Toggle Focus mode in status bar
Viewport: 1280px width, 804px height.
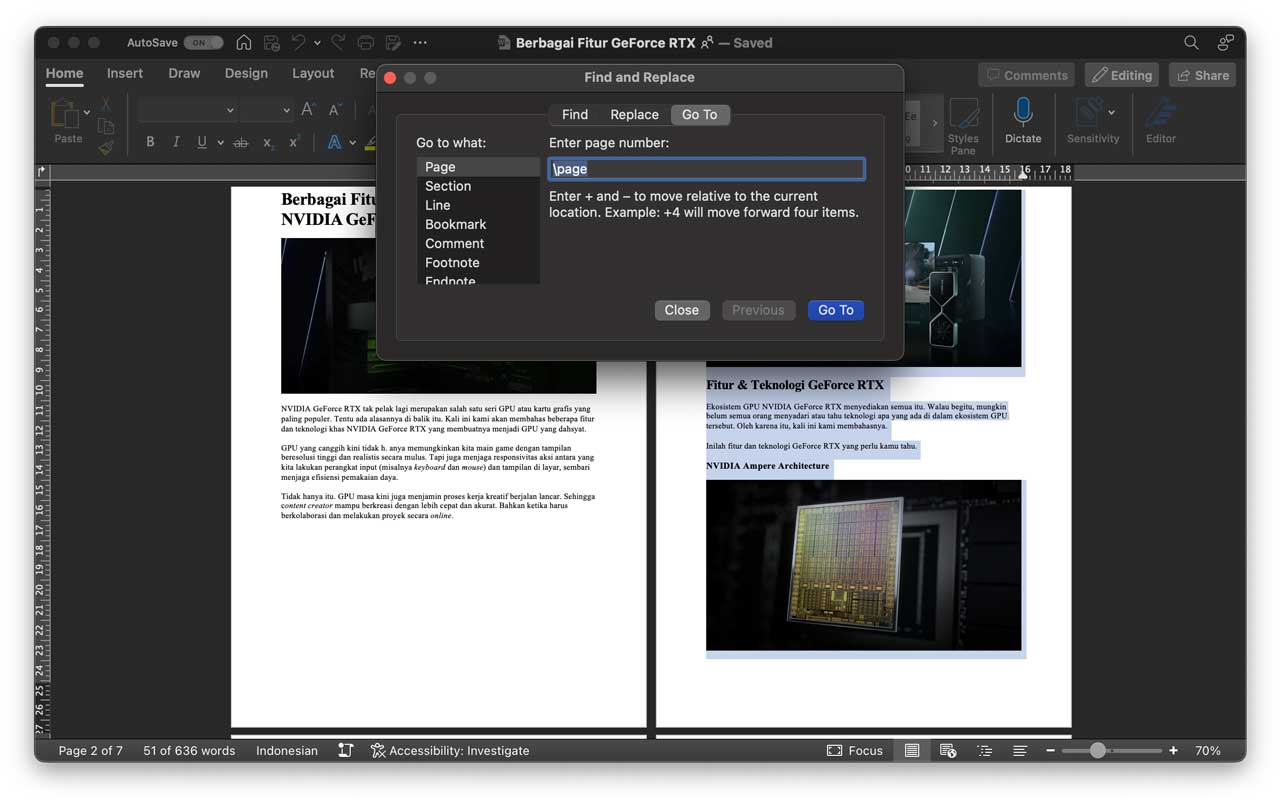point(855,750)
